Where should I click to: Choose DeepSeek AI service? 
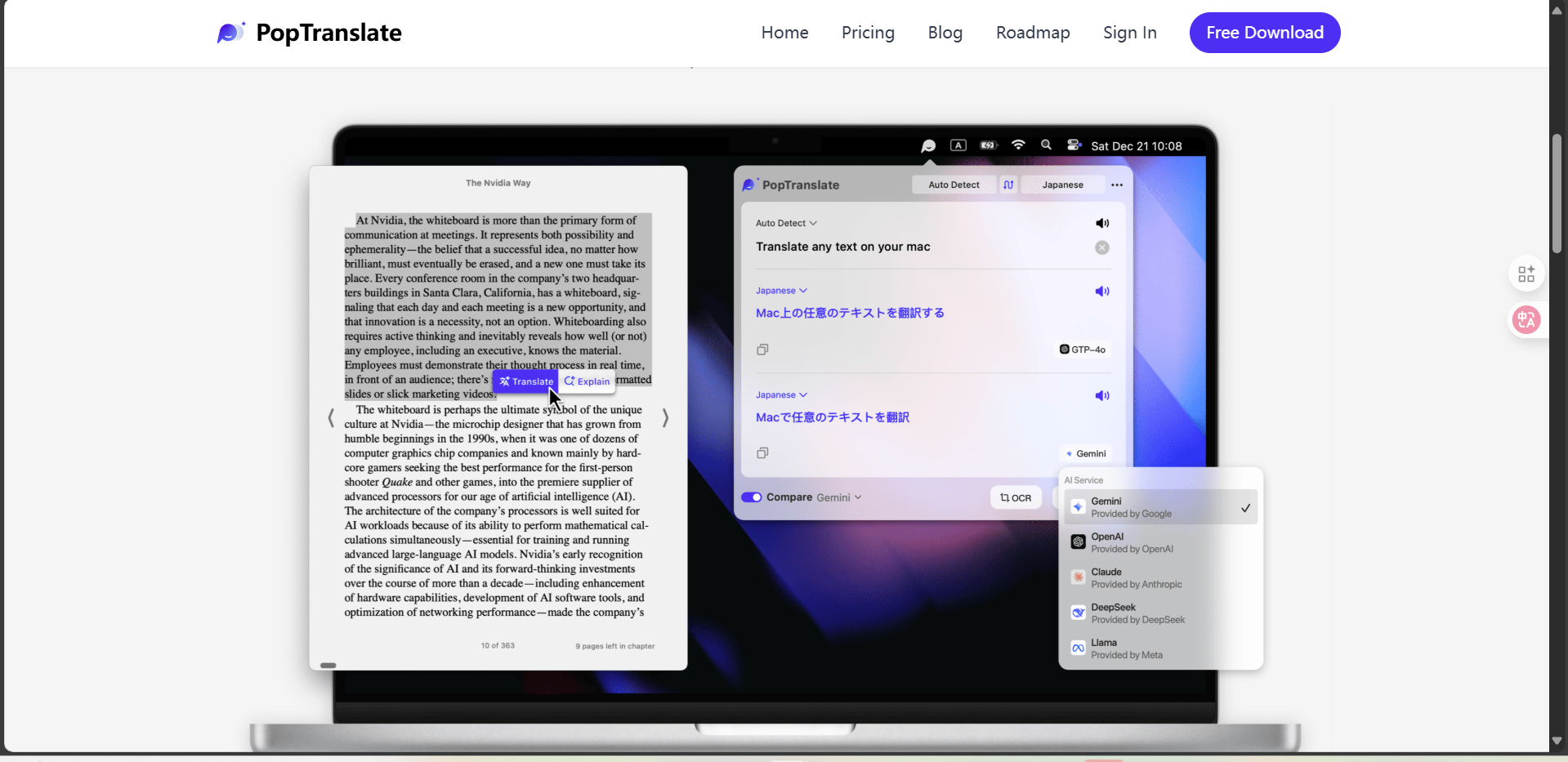[x=1160, y=613]
